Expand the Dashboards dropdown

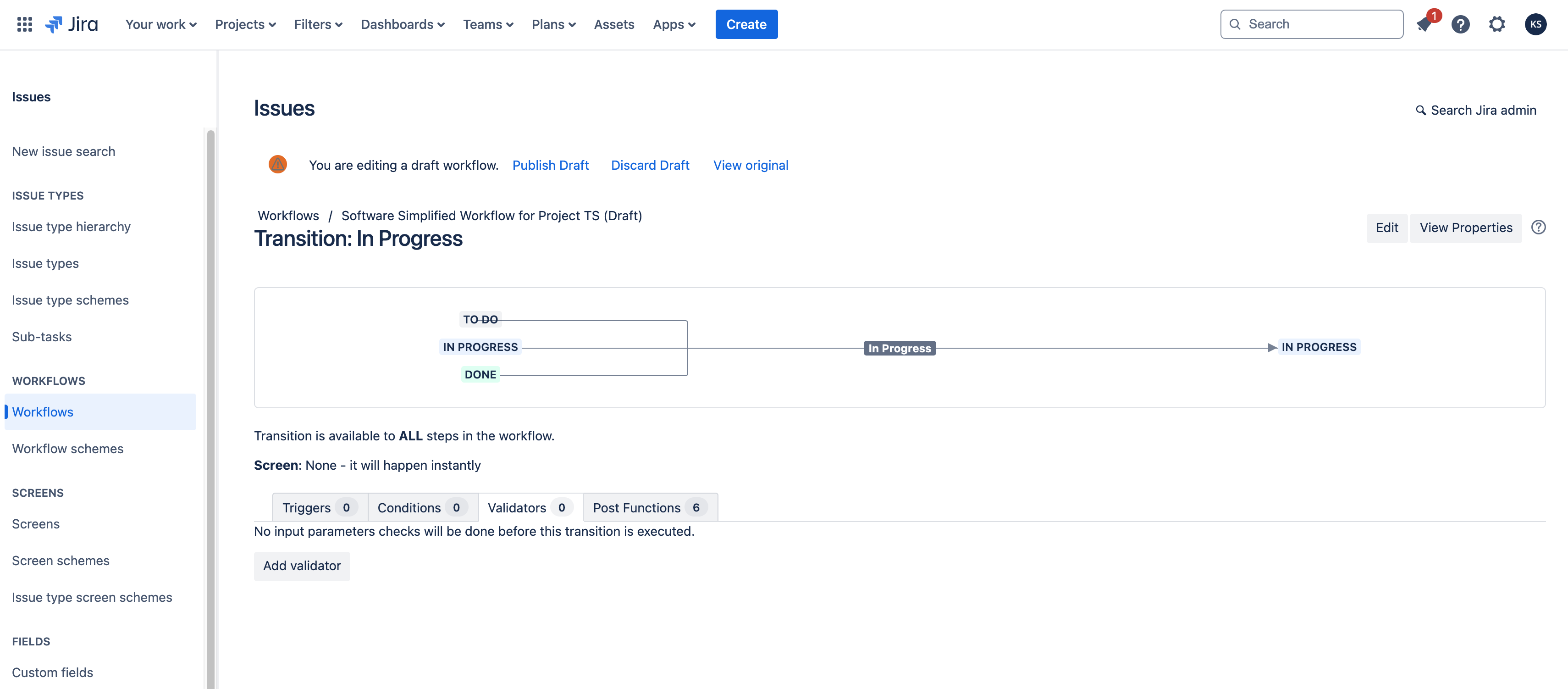click(403, 24)
